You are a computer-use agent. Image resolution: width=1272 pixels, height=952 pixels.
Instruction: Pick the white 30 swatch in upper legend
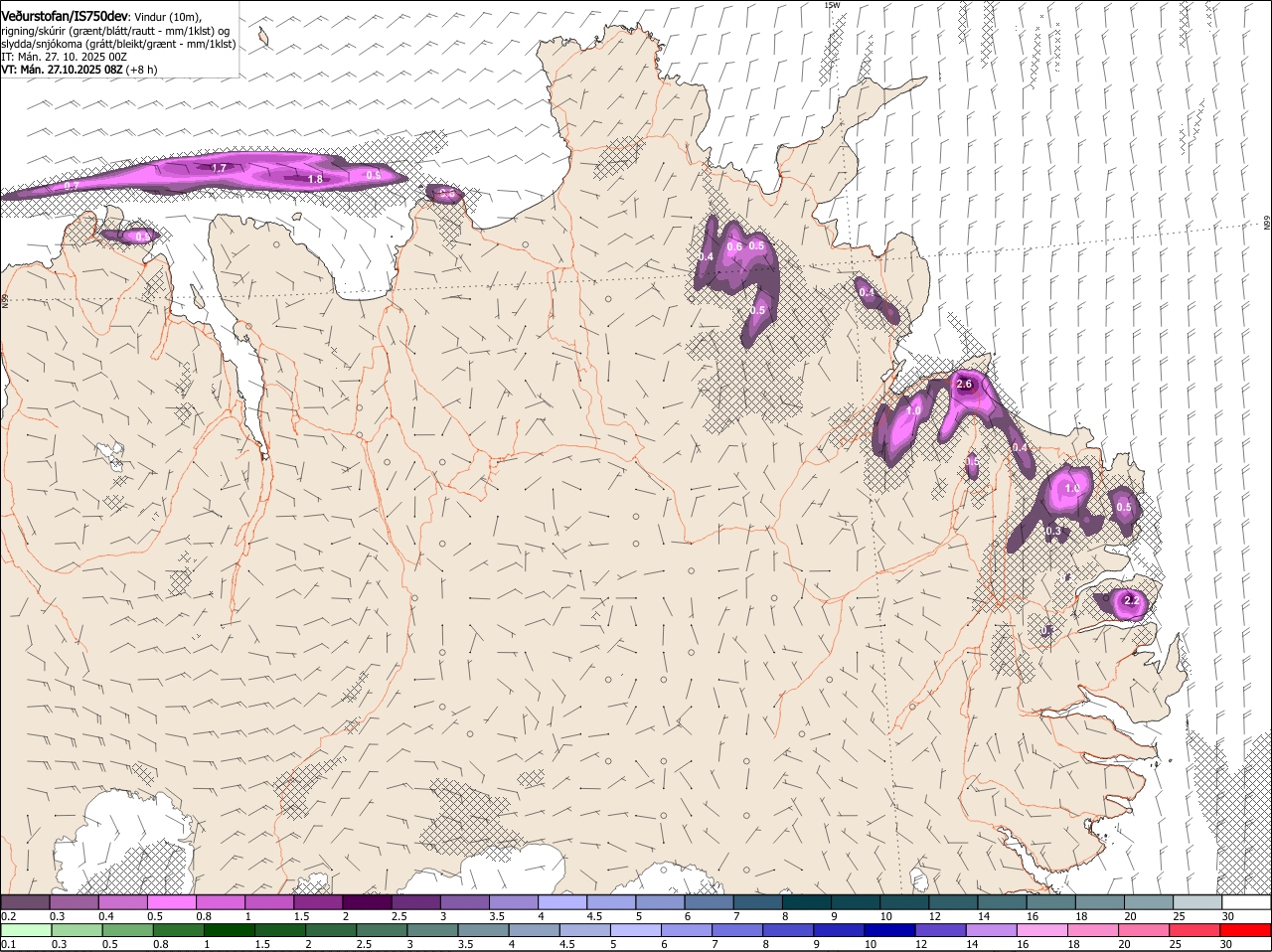click(x=1245, y=902)
